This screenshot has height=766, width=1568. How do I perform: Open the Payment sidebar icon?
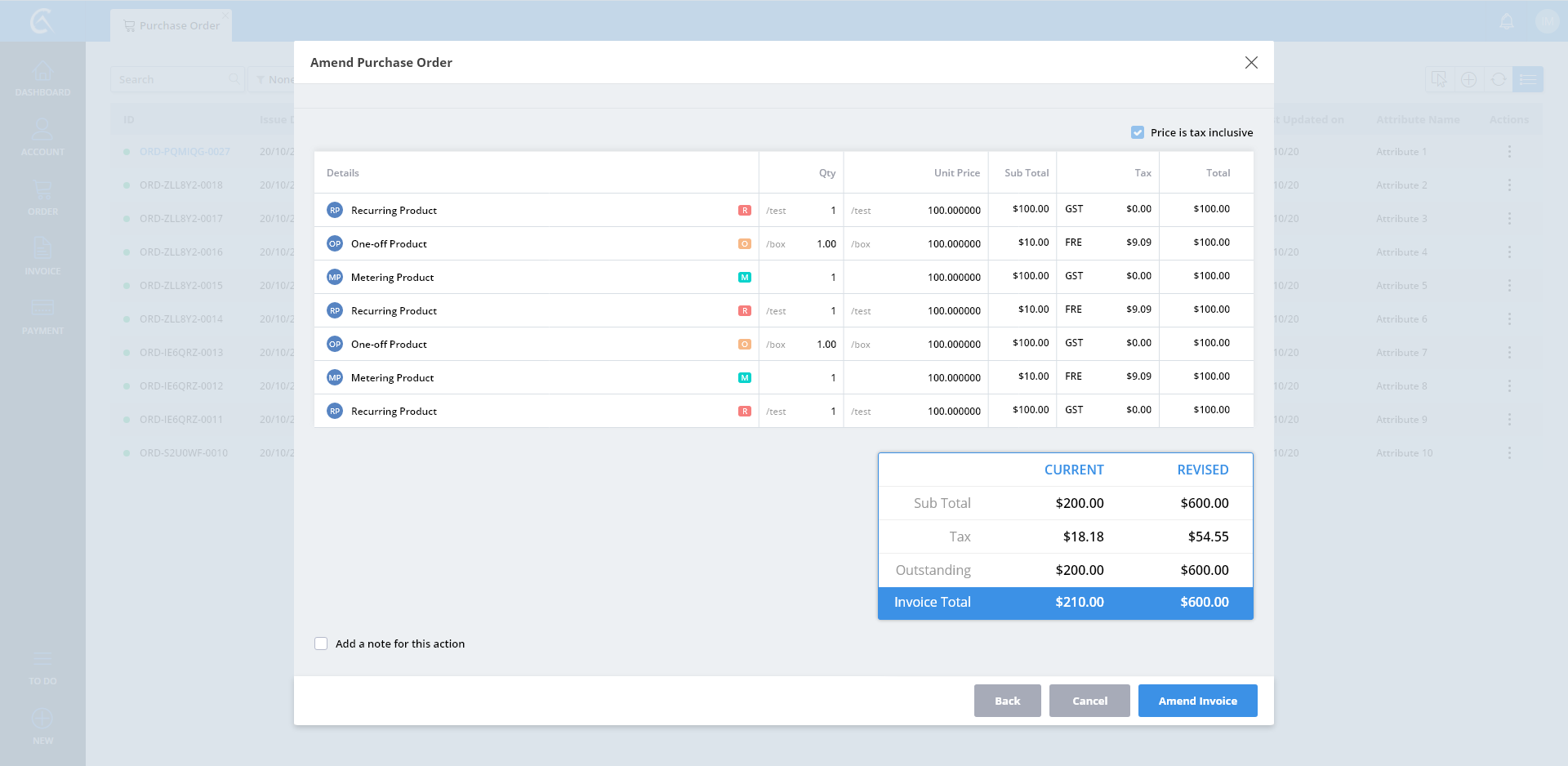tap(42, 310)
